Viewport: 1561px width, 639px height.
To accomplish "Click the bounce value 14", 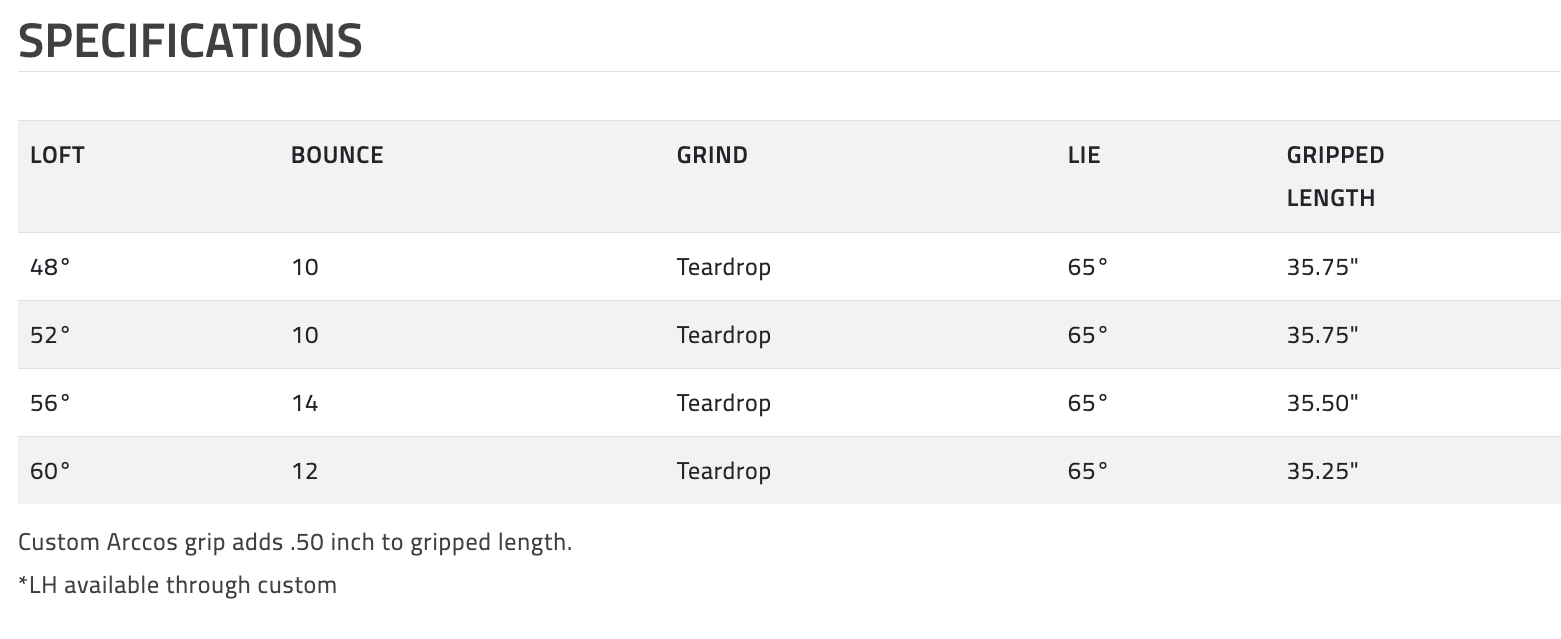I will (305, 403).
